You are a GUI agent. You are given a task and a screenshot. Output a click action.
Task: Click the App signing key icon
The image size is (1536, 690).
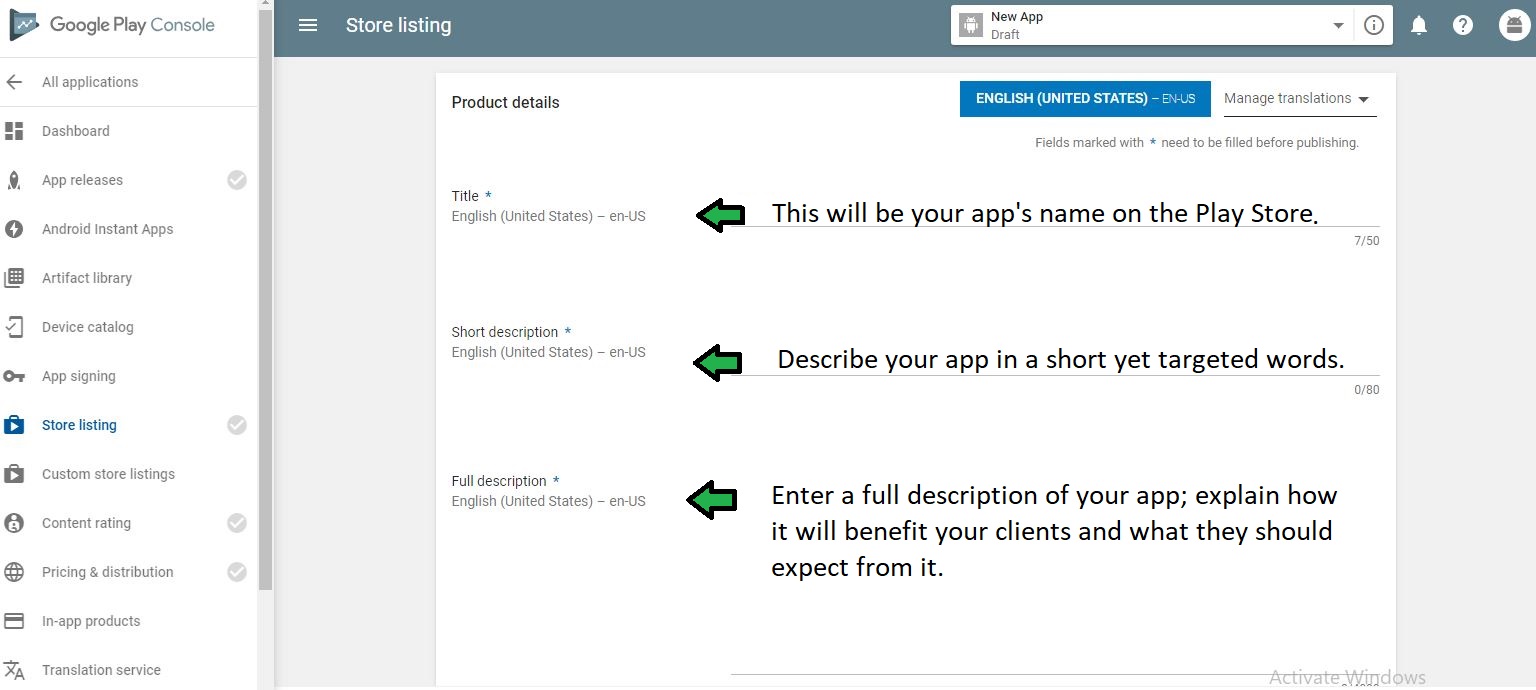coord(14,376)
